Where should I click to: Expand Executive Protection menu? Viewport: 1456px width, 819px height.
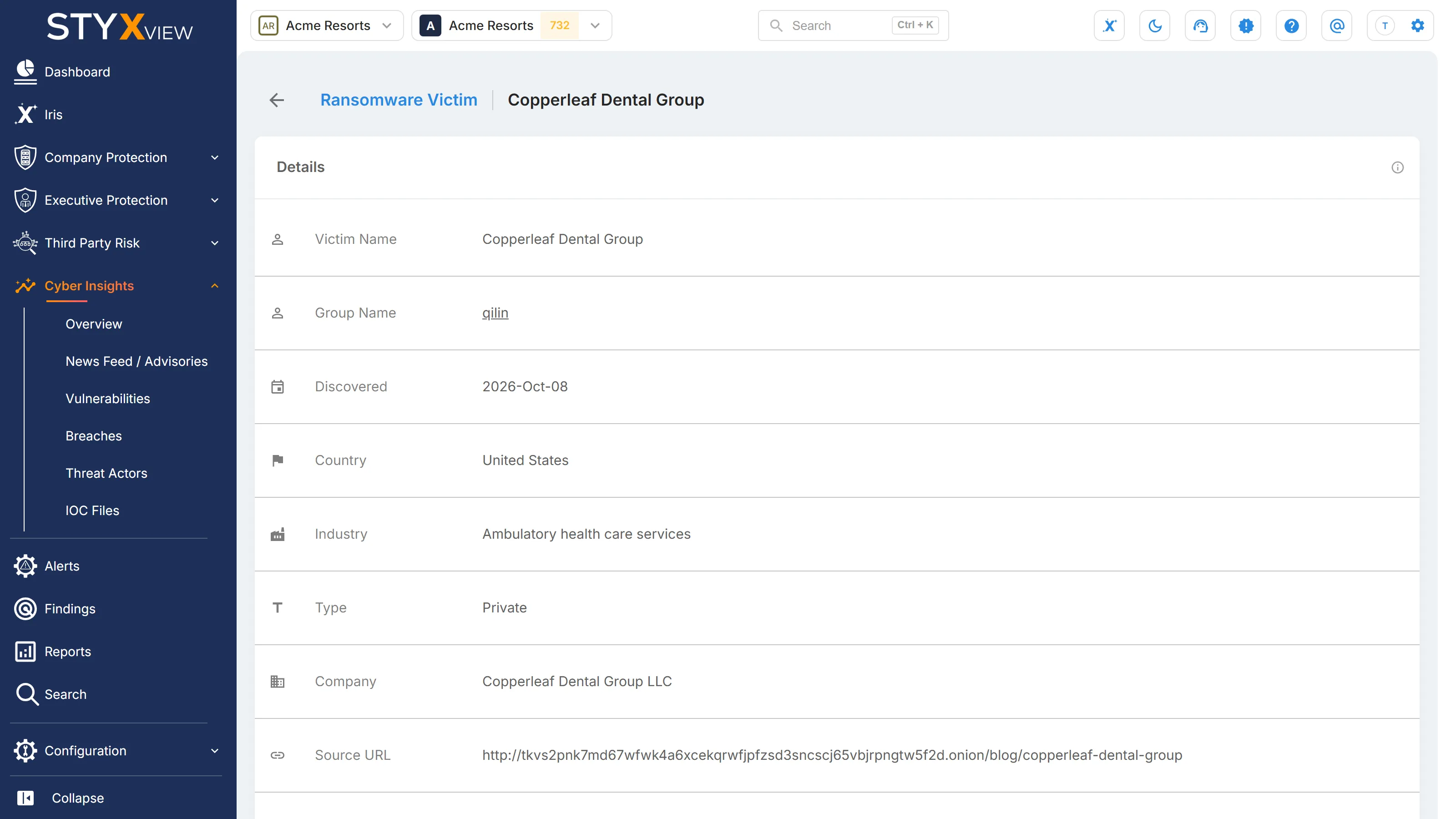coord(117,200)
